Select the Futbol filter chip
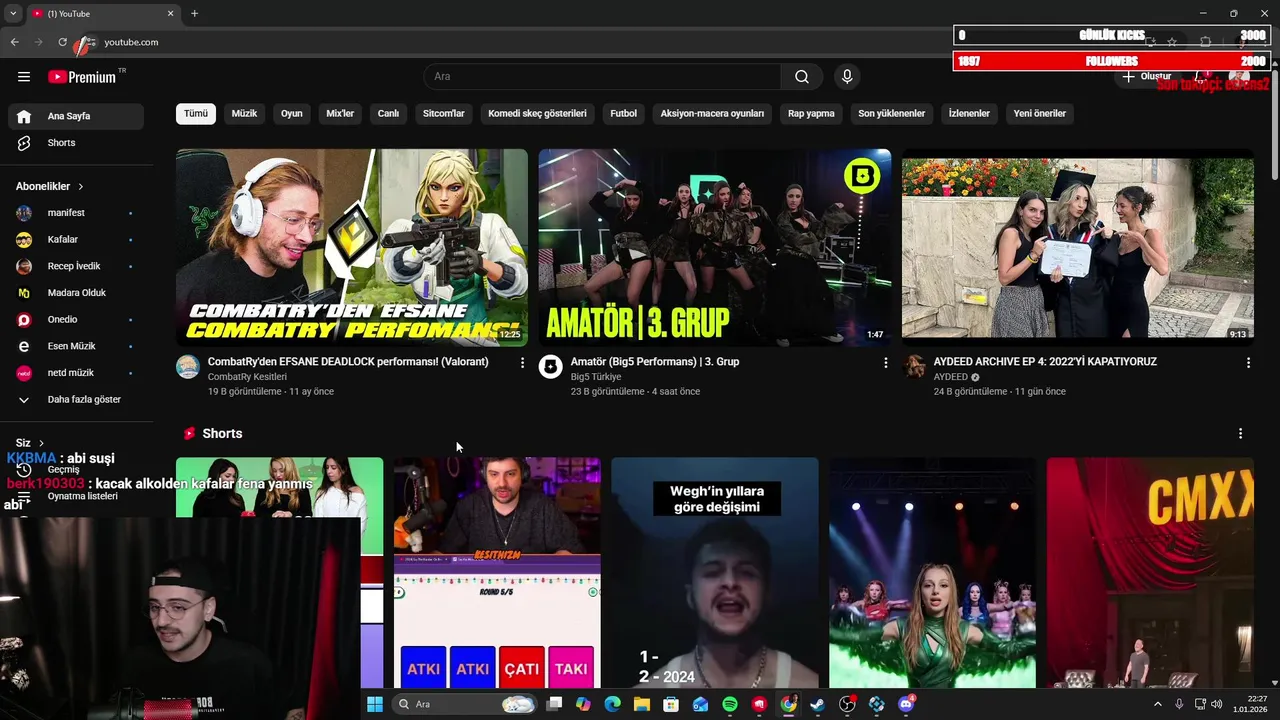This screenshot has height=720, width=1280. (x=623, y=113)
